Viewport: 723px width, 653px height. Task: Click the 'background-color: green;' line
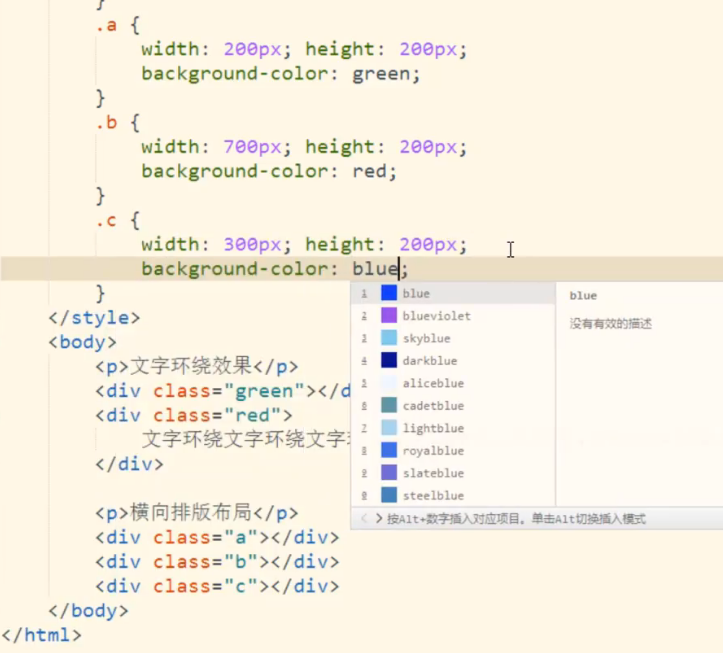[281, 74]
